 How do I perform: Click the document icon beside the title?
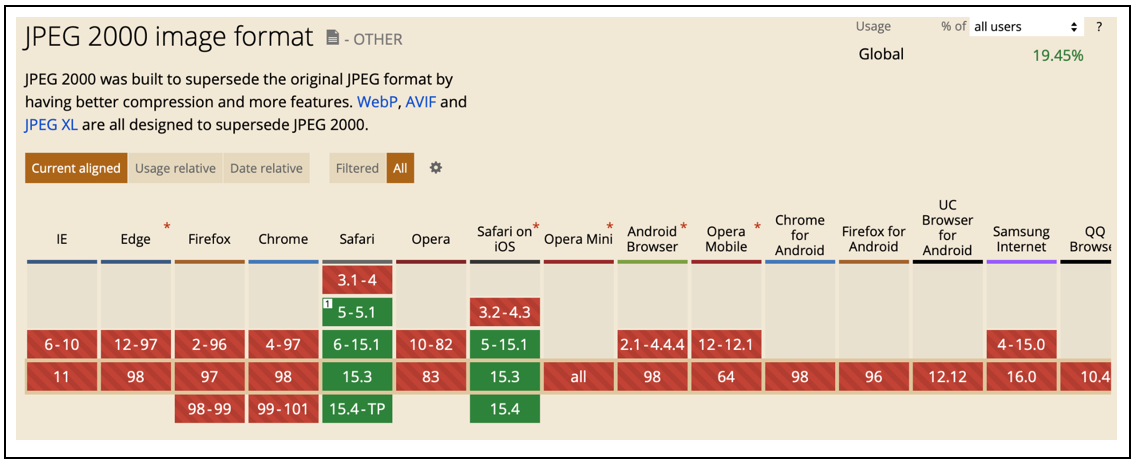click(x=333, y=39)
